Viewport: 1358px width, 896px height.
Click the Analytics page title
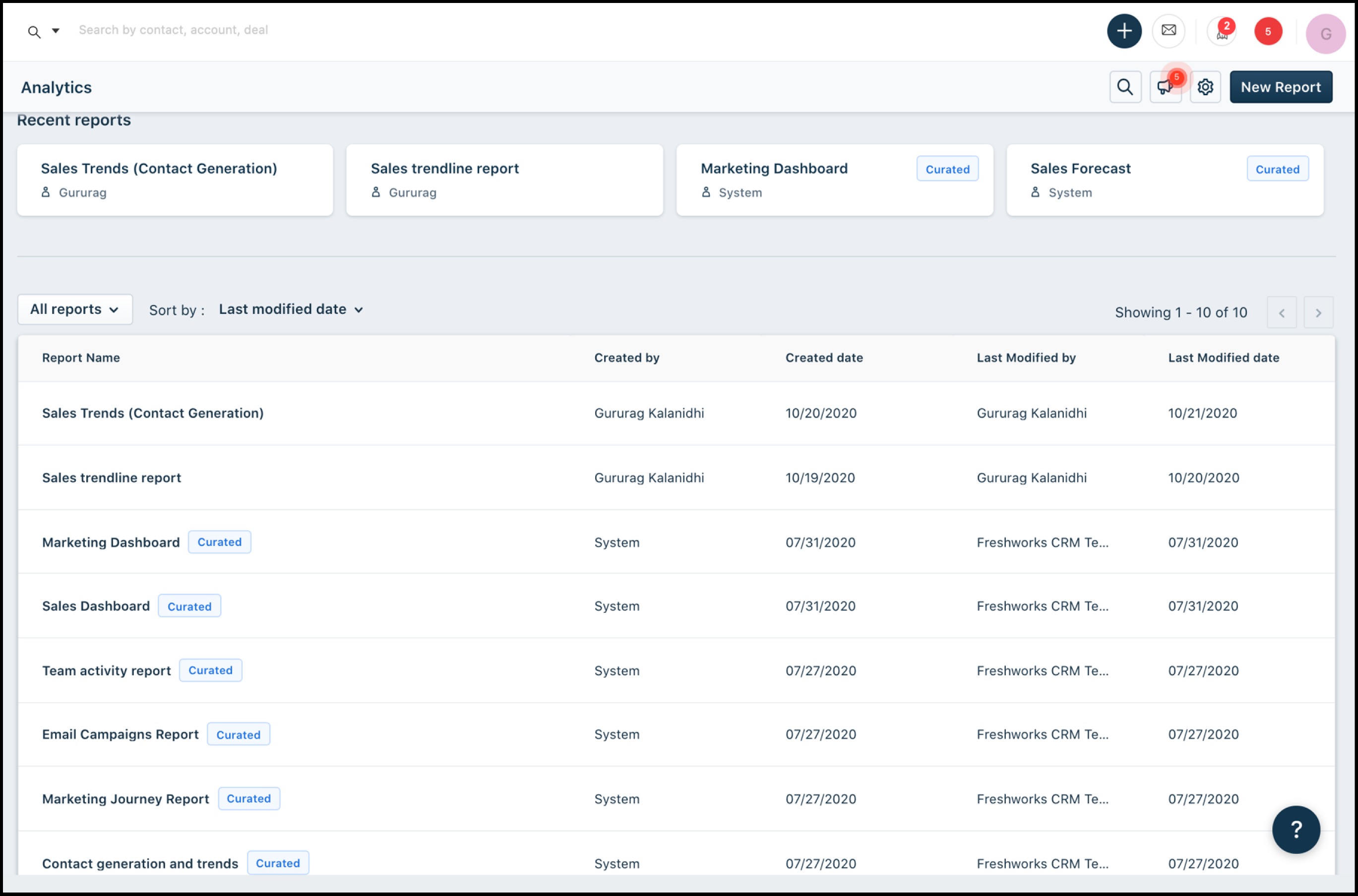tap(56, 87)
